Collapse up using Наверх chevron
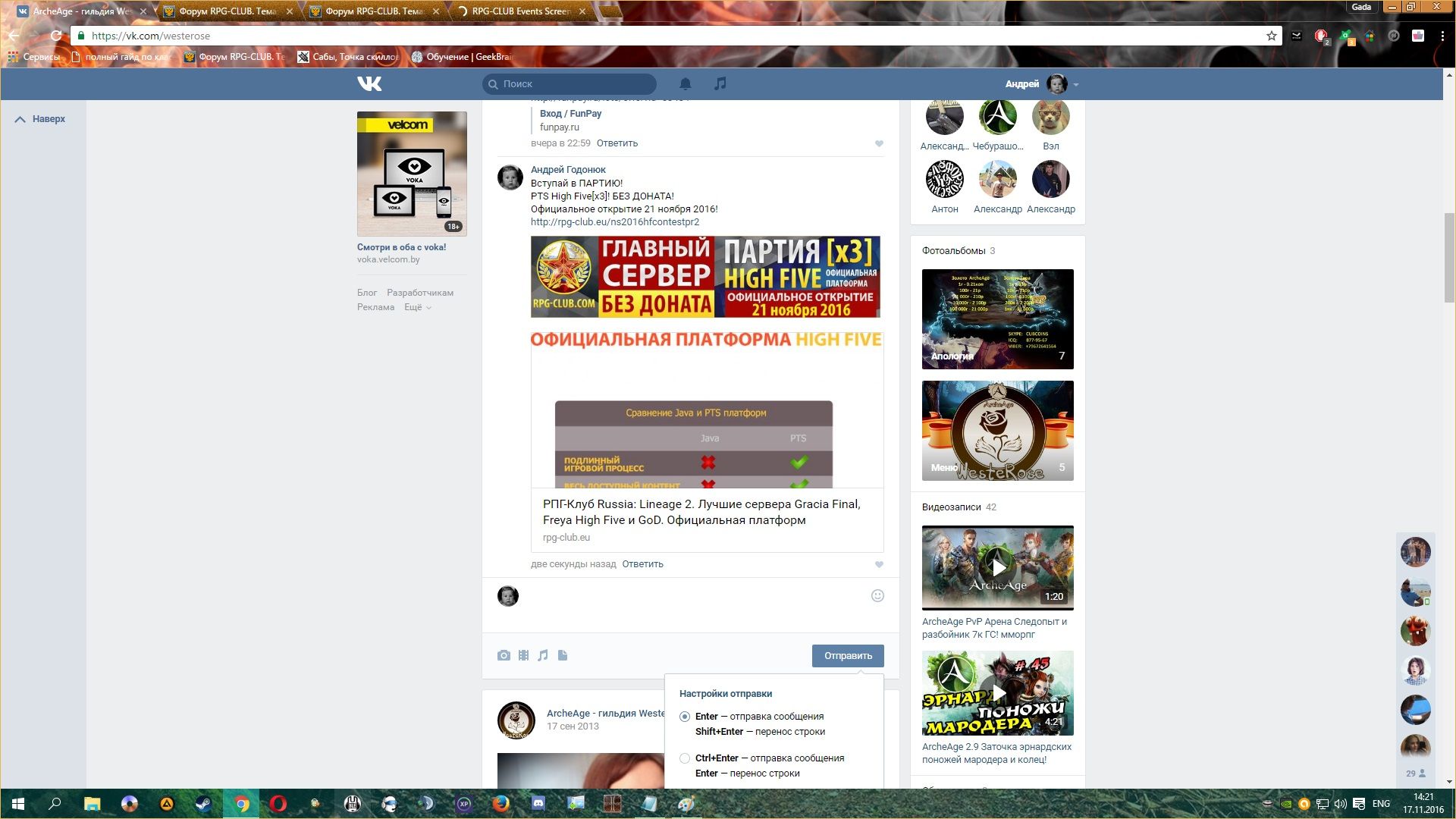1456x819 pixels. tap(20, 119)
